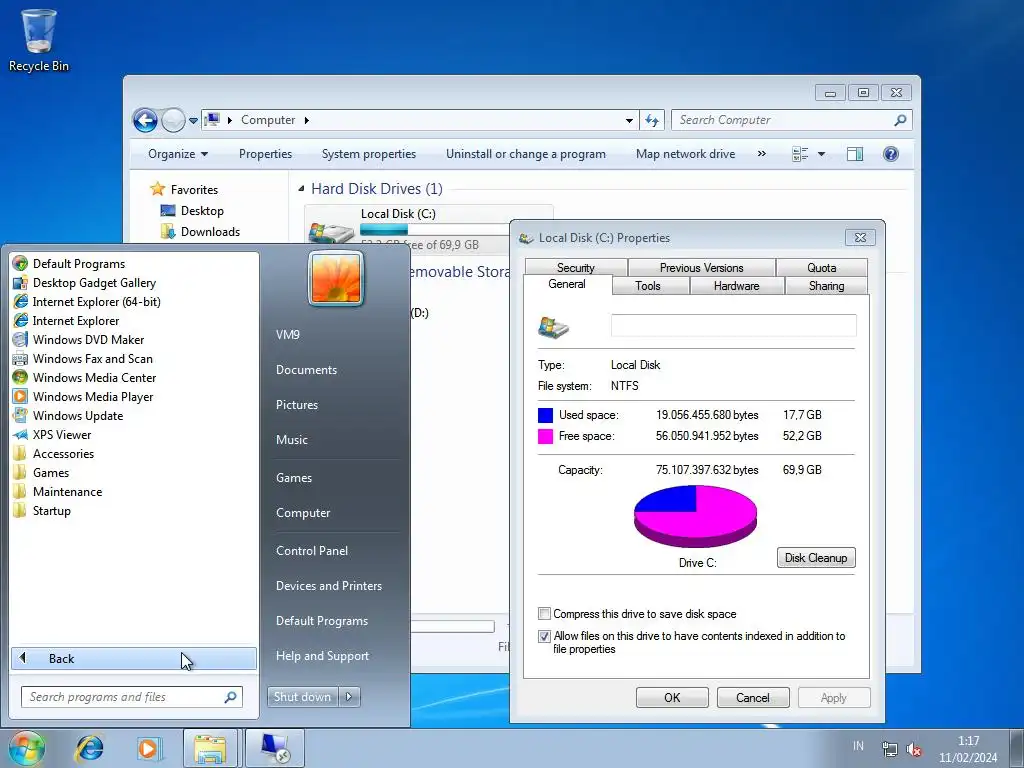Switch to the Security tab
The image size is (1024, 768).
click(575, 268)
